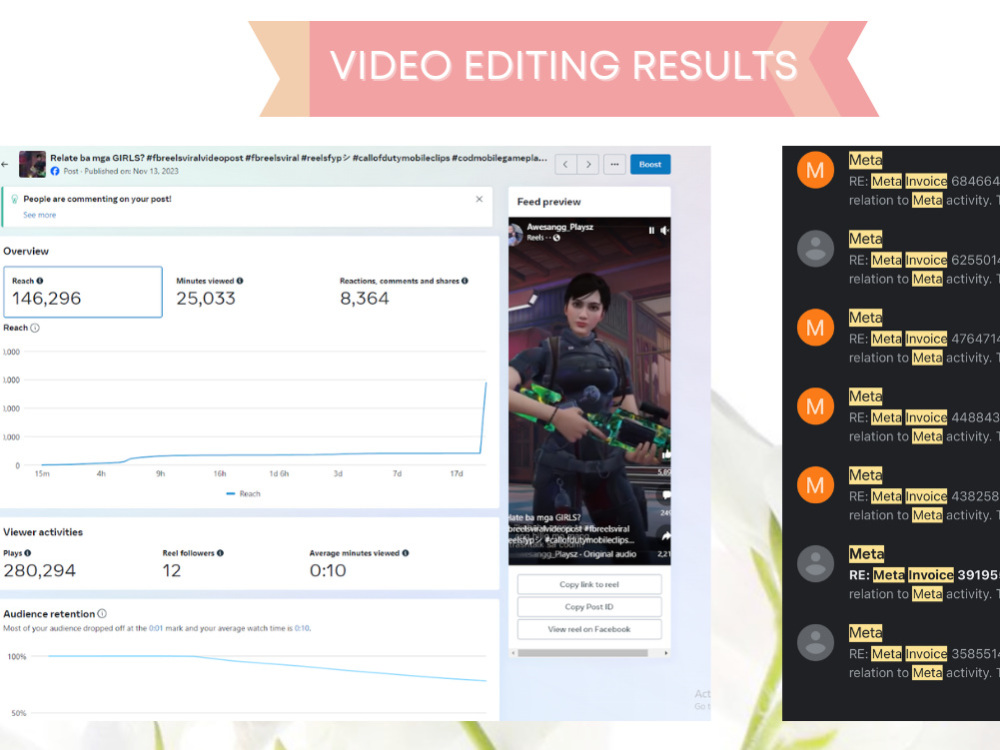This screenshot has width=1000, height=750.
Task: Click info icon next to Reel followers
Action: [220, 553]
